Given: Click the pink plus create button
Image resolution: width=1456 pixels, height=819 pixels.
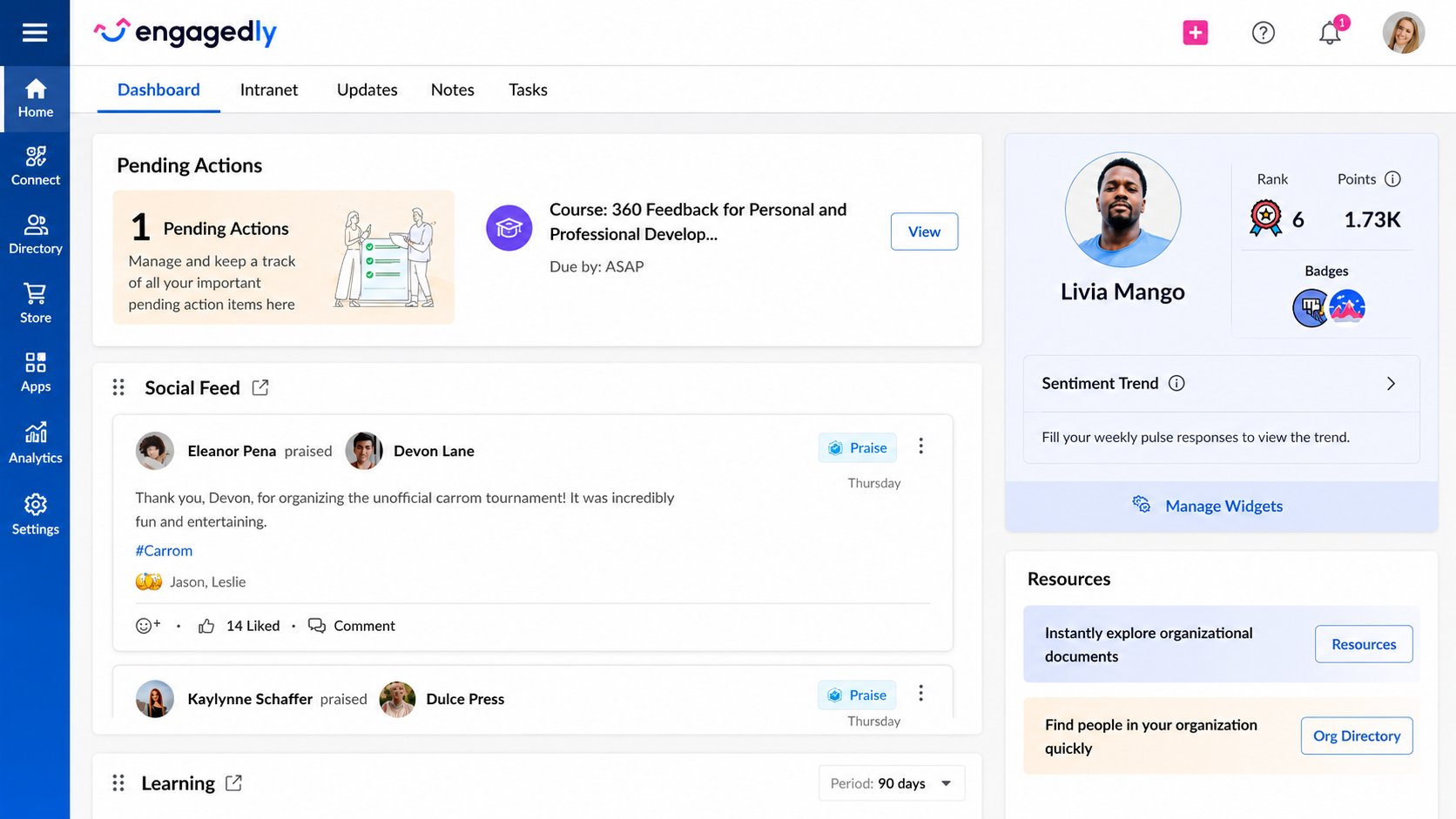Looking at the screenshot, I should (1195, 32).
